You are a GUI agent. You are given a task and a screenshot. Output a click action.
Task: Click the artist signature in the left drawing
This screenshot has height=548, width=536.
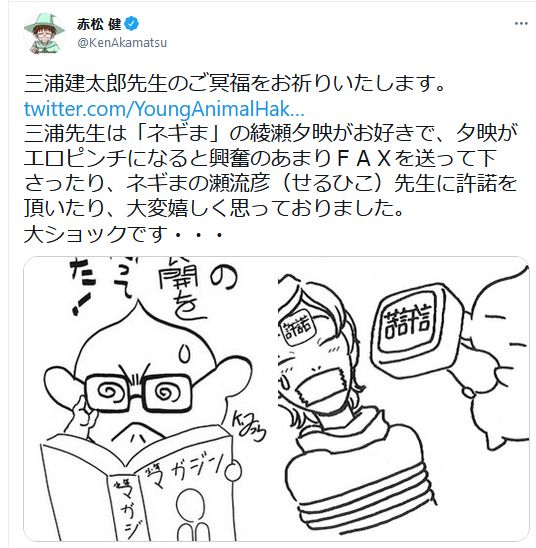click(248, 428)
